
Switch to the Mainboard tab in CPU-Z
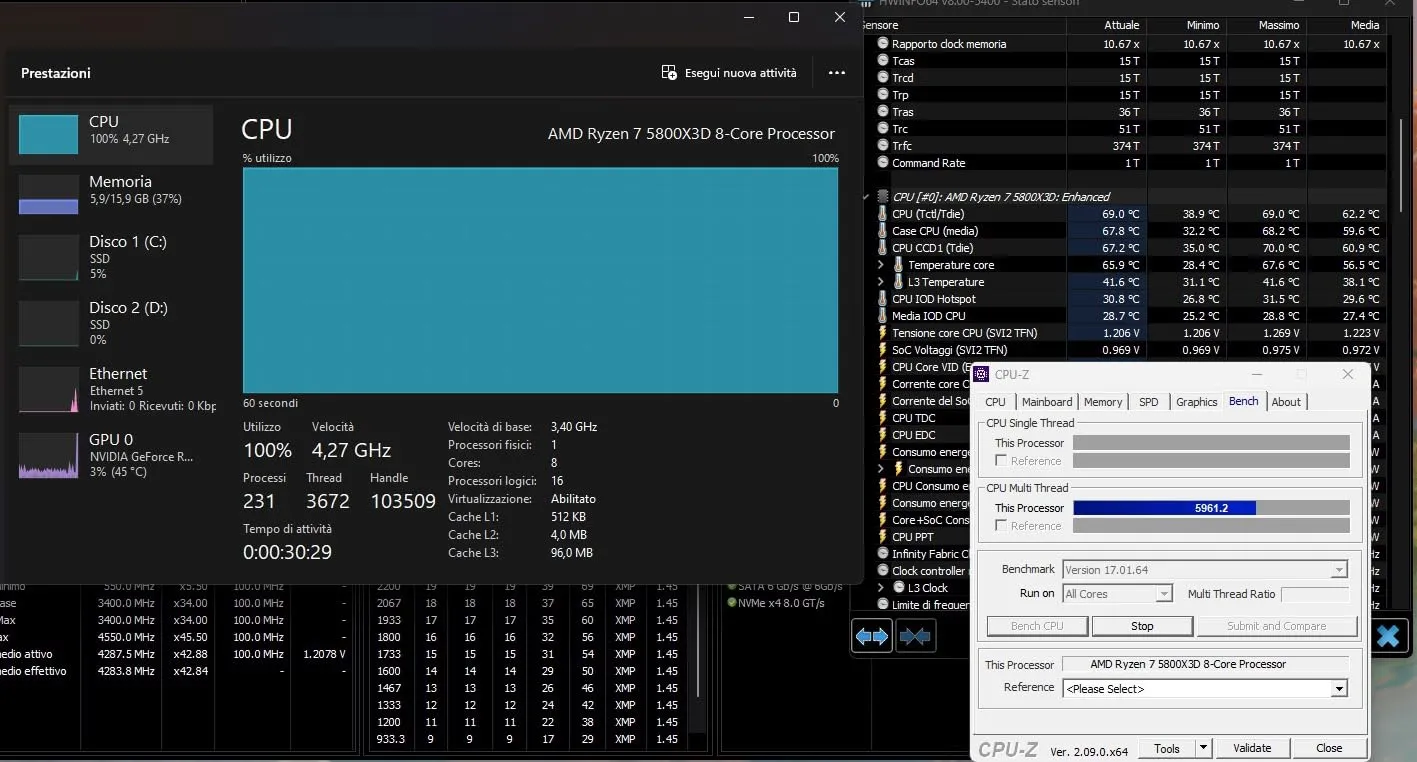pyautogui.click(x=1047, y=402)
